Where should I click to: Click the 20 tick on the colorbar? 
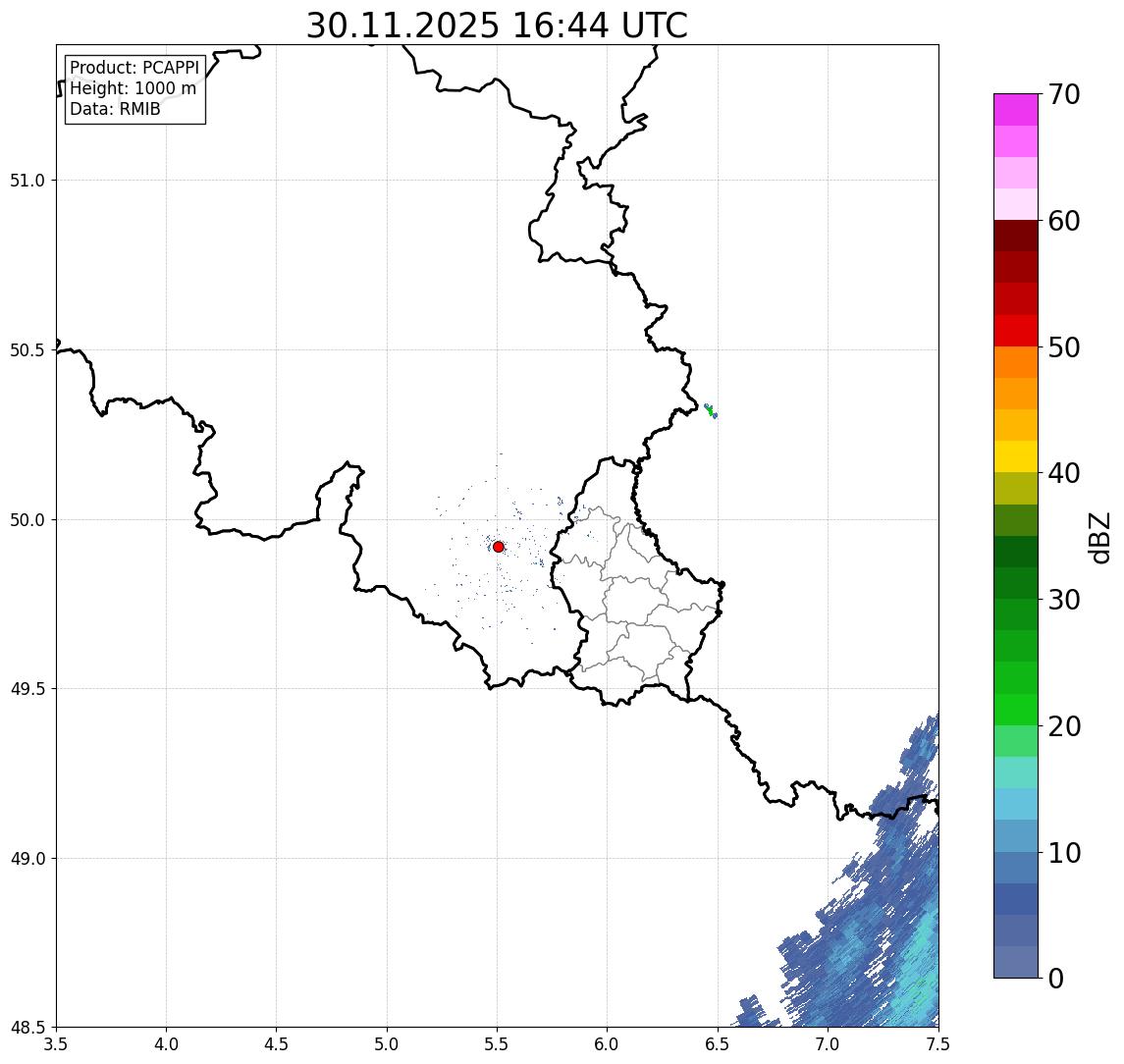tap(1064, 725)
